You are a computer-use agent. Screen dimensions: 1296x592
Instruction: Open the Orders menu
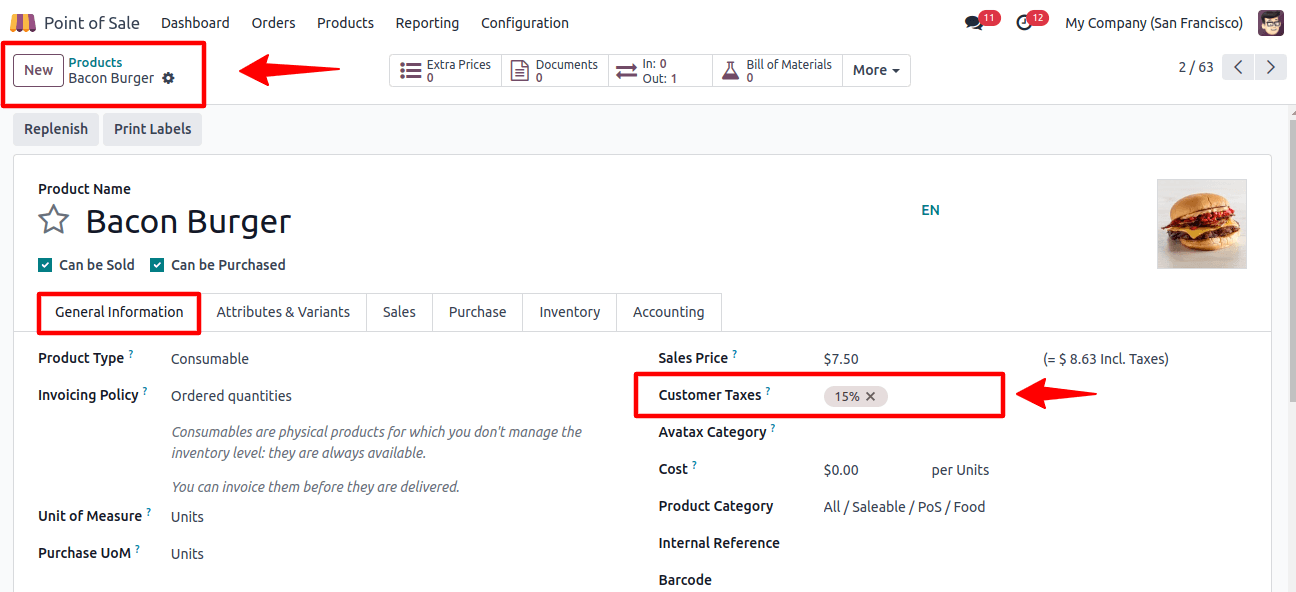point(273,22)
